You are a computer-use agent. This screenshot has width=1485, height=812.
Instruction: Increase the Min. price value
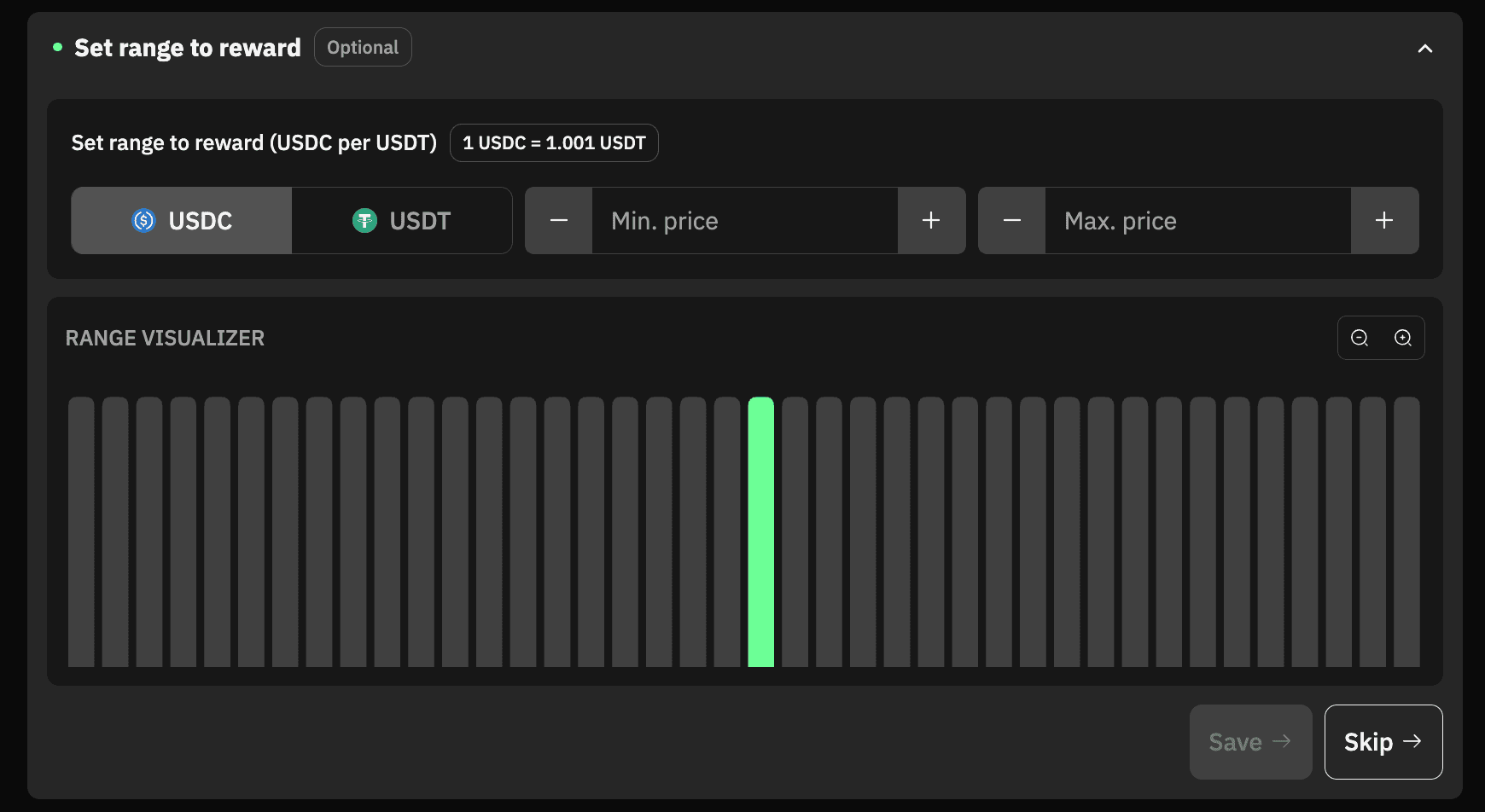931,221
